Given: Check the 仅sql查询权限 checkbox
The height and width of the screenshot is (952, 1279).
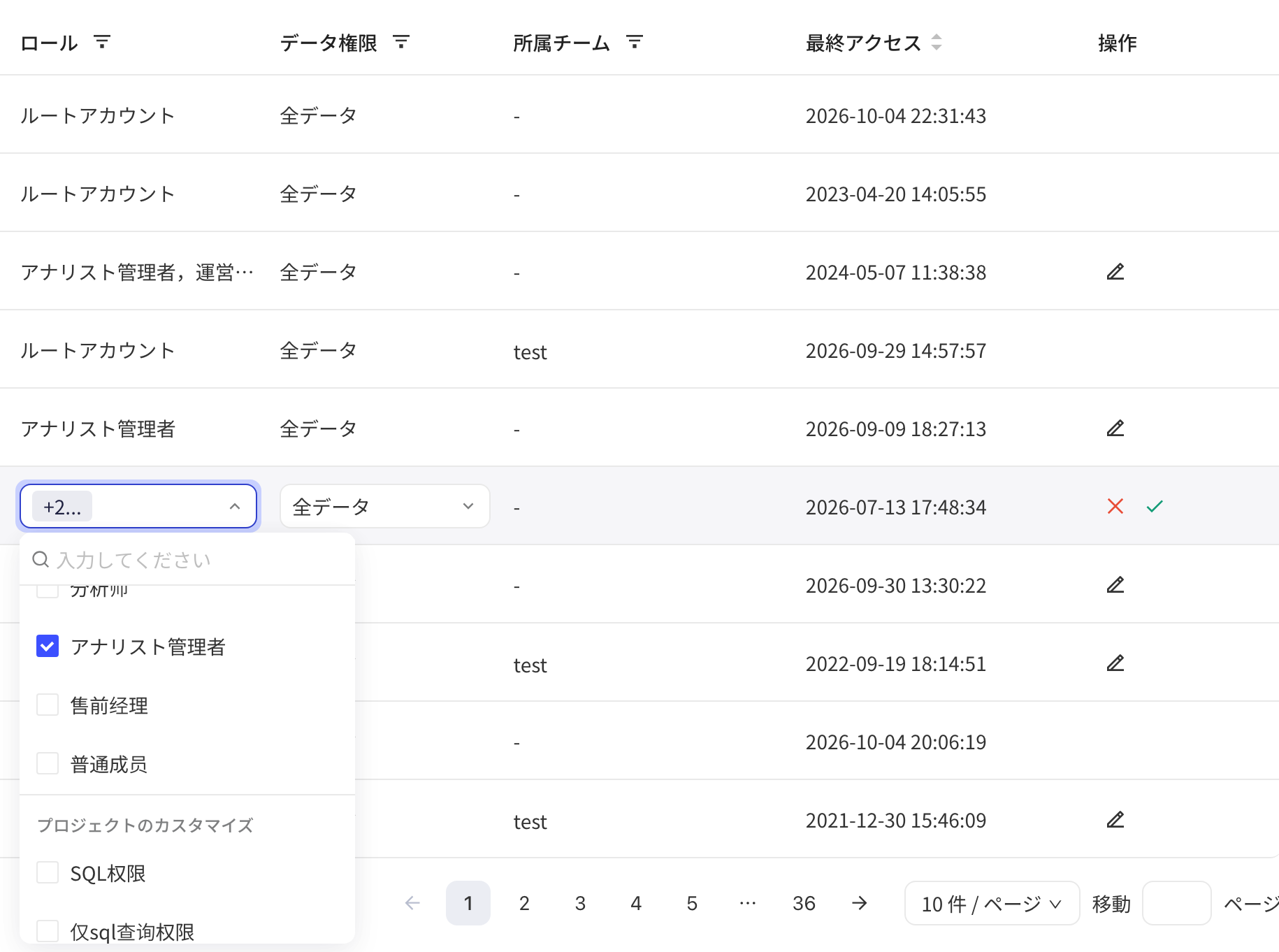Looking at the screenshot, I should [48, 931].
